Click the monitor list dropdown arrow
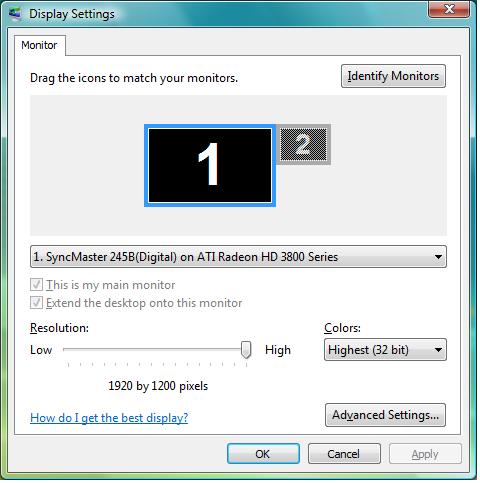 [x=438, y=257]
